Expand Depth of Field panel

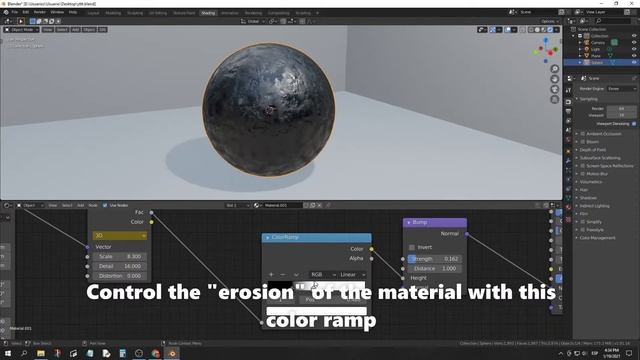coord(592,150)
